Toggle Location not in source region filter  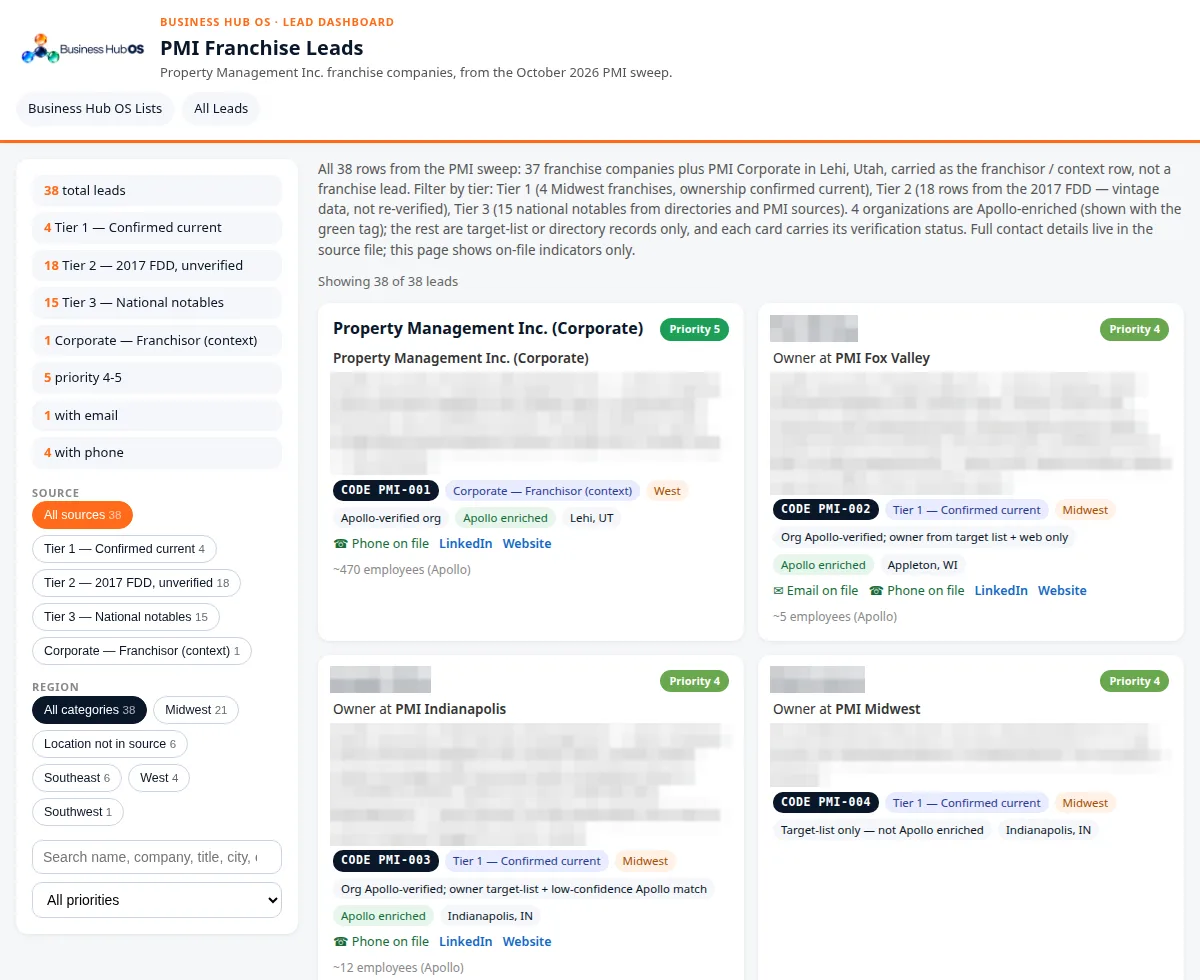110,744
